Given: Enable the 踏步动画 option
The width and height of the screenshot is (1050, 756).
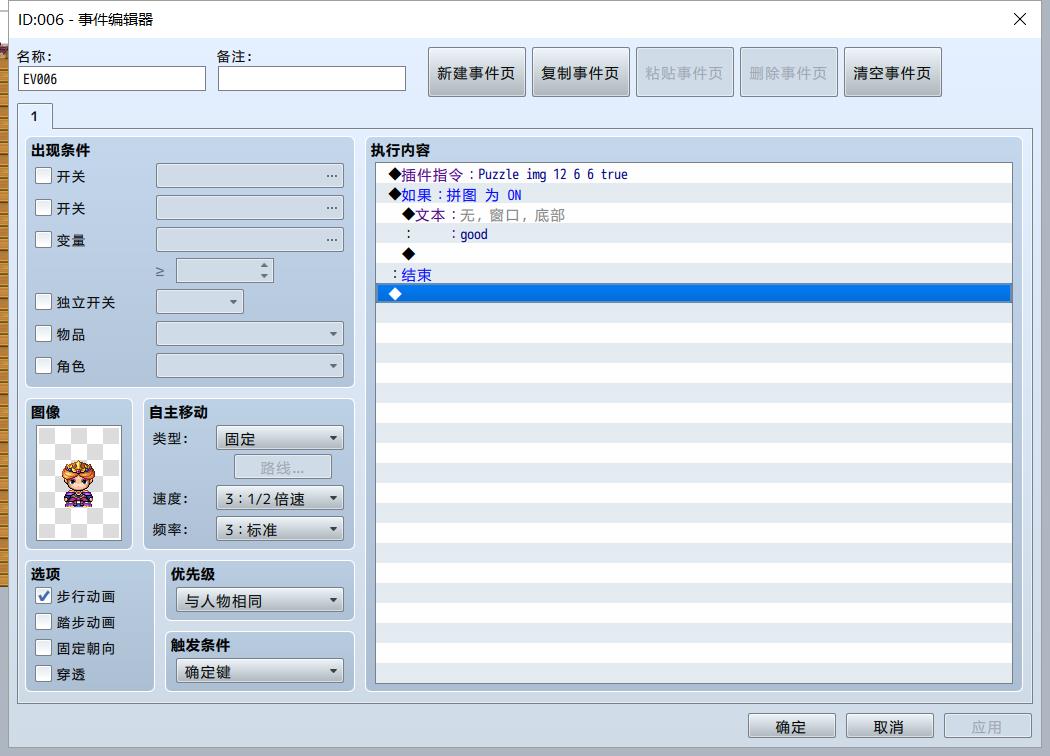Looking at the screenshot, I should 44,622.
